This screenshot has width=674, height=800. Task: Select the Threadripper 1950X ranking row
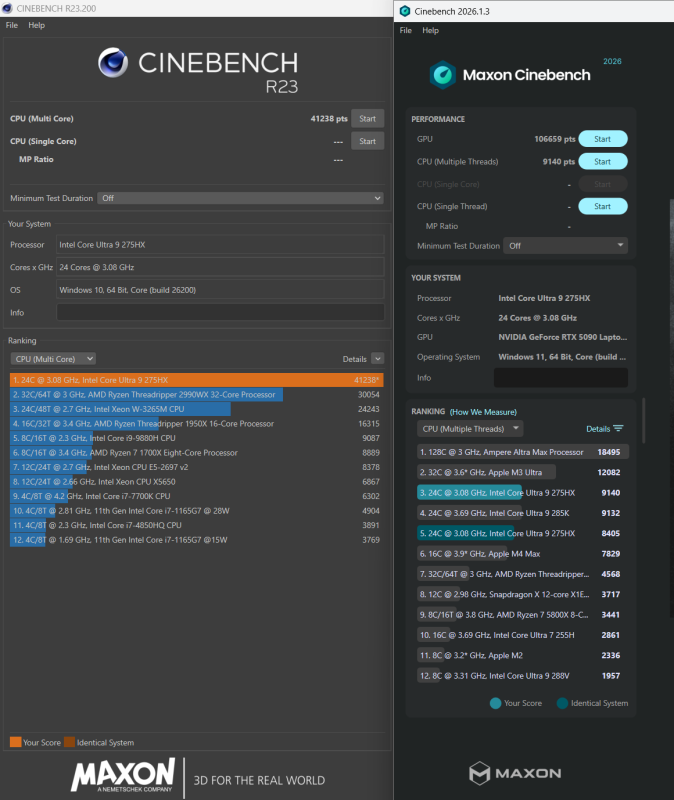(196, 423)
